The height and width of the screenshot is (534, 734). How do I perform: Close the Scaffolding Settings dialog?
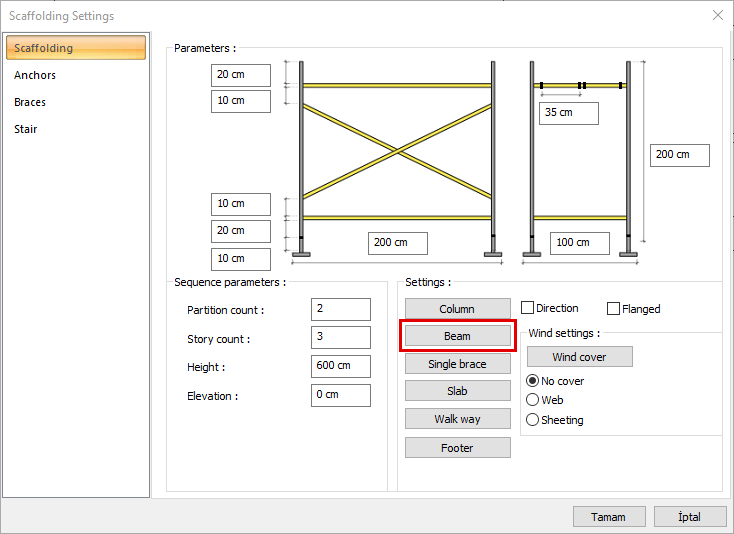[x=717, y=15]
